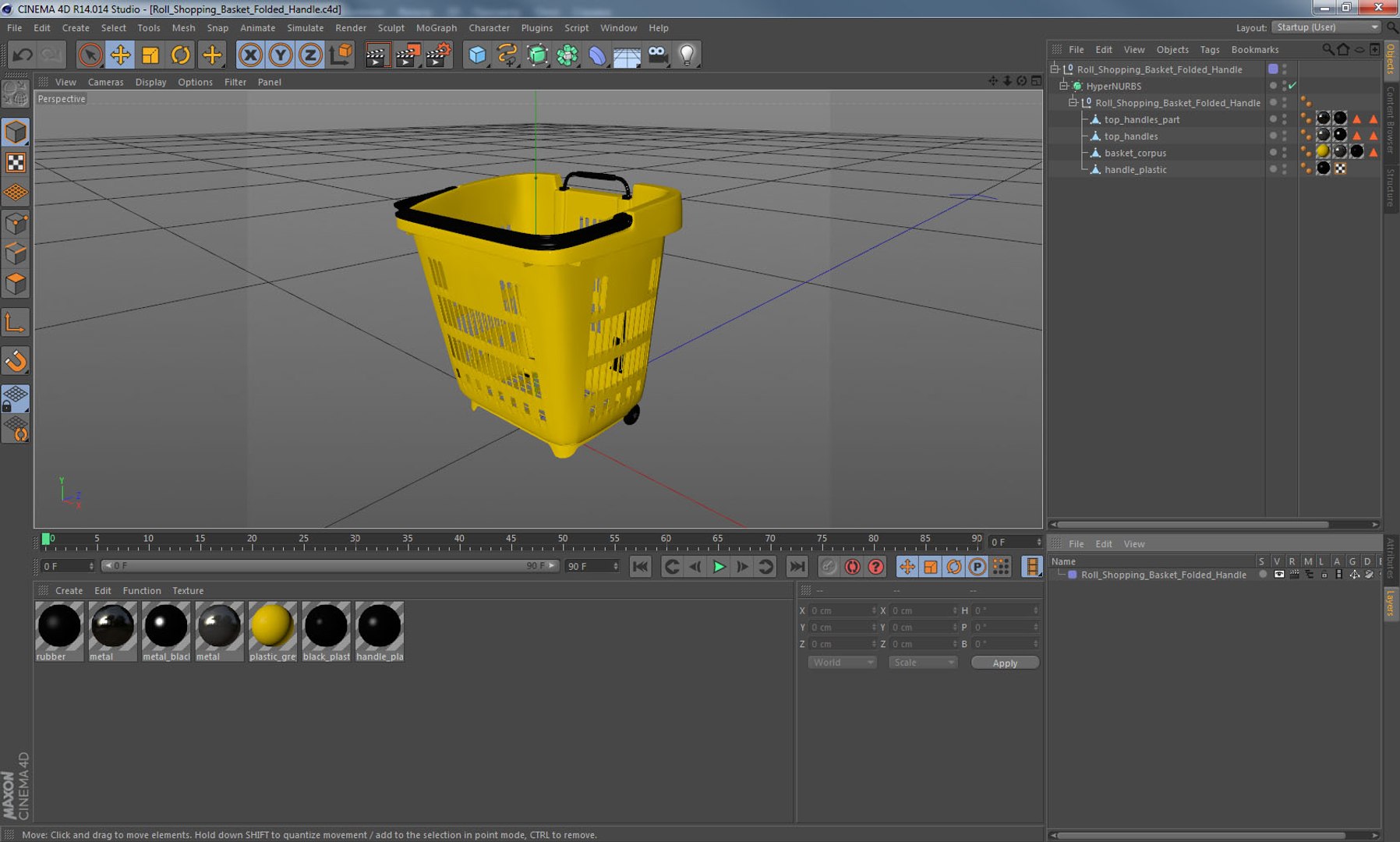Collapse nested Roll_Shopping_Basket_Folded_Handle group

pos(1073,103)
